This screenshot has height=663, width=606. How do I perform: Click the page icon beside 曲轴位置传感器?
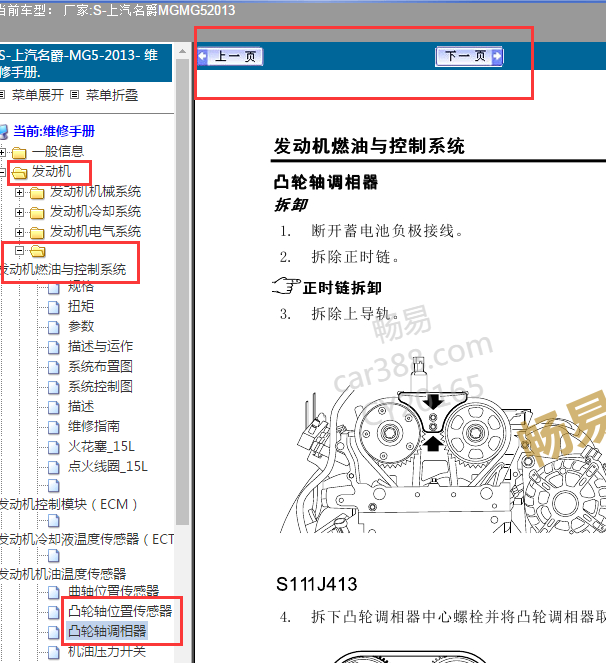click(x=54, y=592)
